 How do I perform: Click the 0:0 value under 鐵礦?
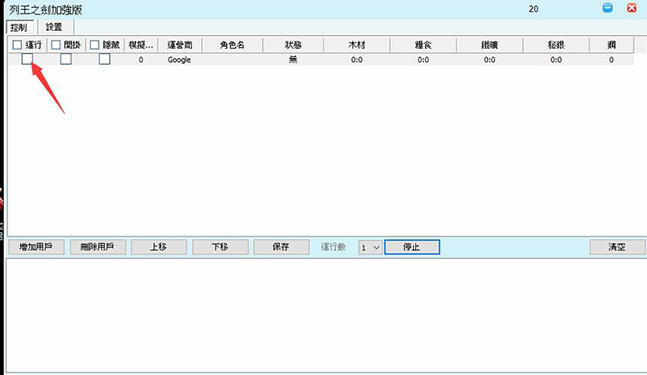tap(490, 60)
